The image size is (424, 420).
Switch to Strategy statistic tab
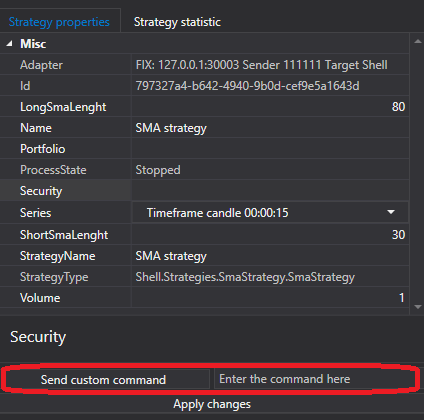(177, 22)
